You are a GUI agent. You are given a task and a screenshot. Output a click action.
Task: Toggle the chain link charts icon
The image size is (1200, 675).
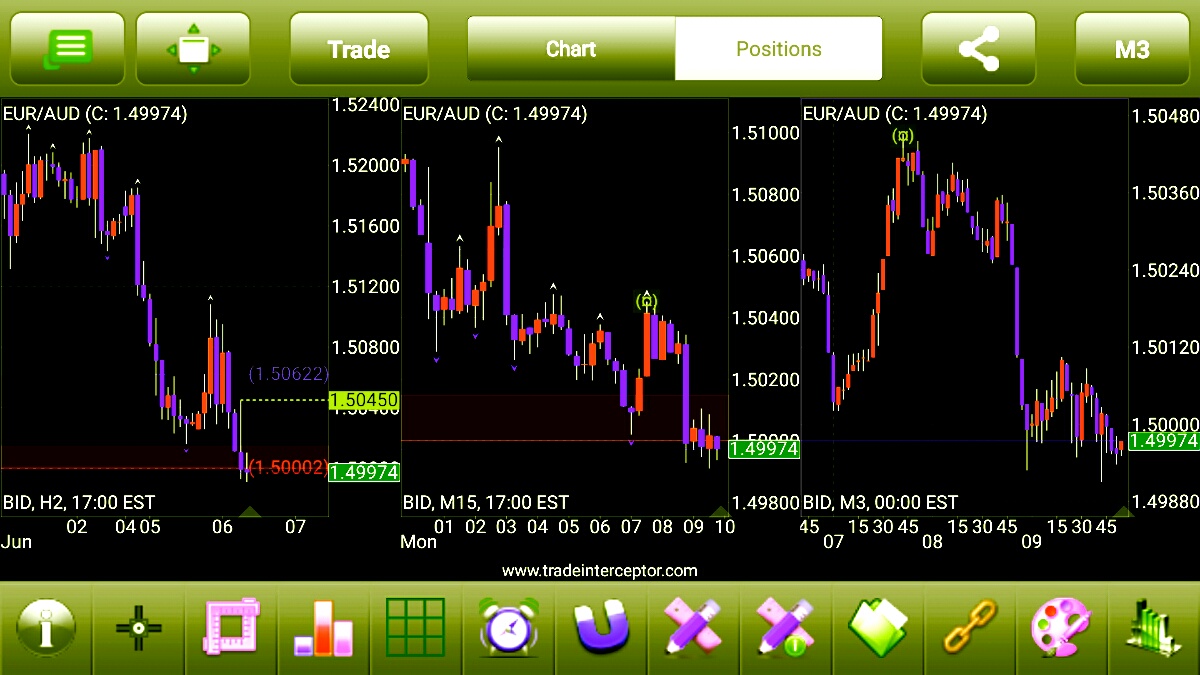point(971,628)
